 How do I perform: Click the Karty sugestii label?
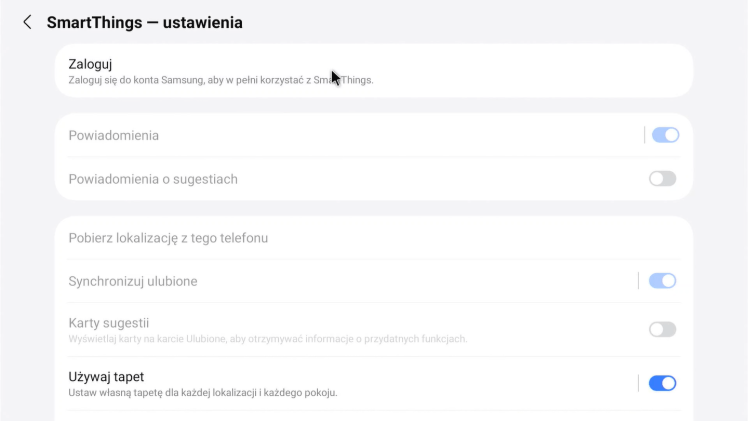108,323
